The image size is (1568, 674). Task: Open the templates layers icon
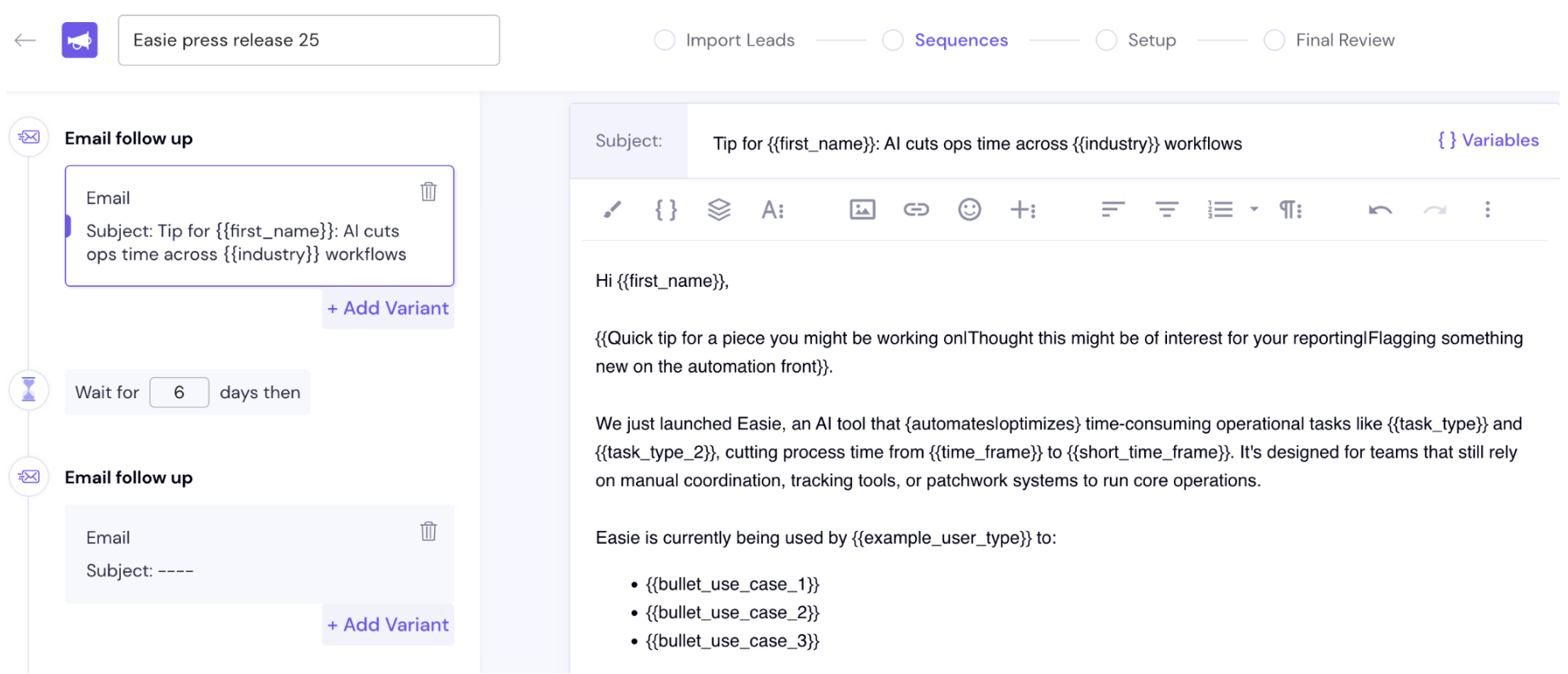click(719, 209)
